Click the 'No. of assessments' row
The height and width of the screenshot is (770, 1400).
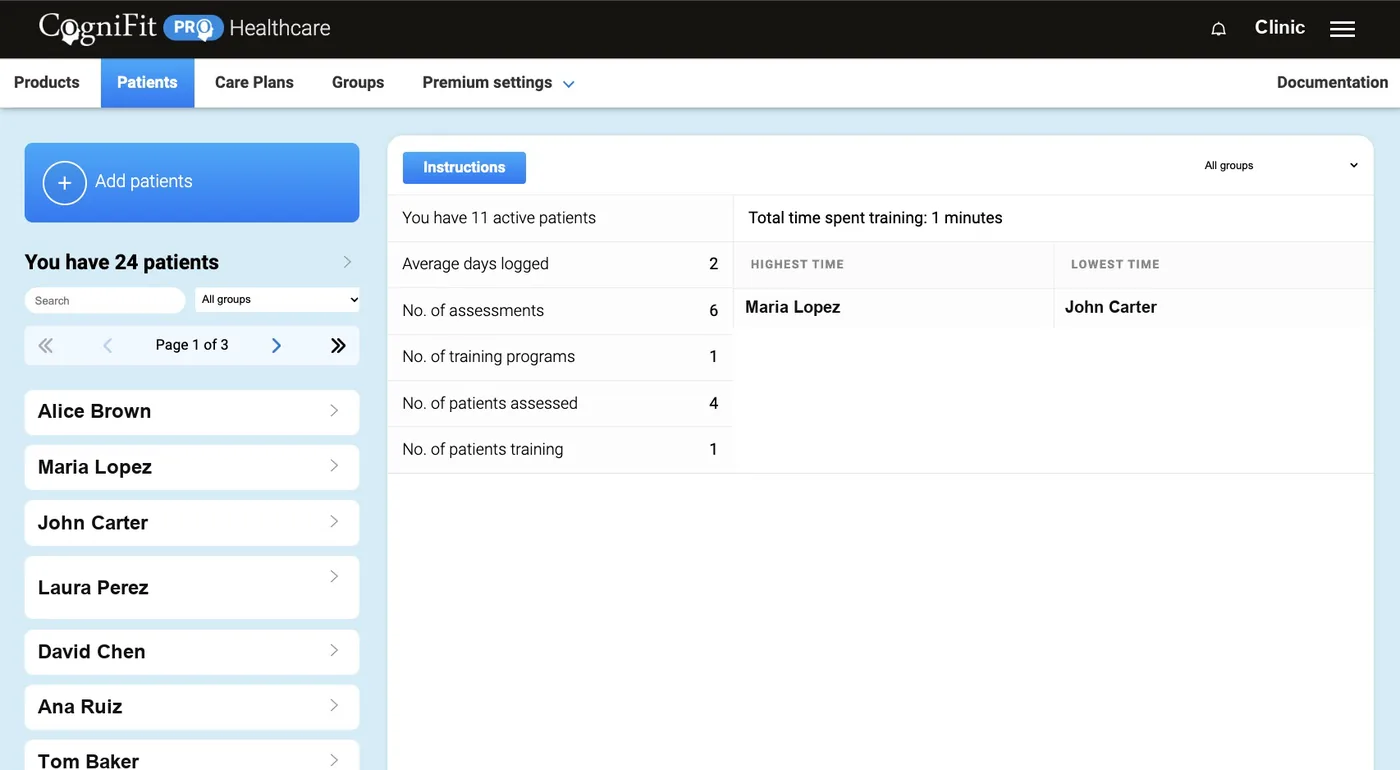[x=560, y=311]
